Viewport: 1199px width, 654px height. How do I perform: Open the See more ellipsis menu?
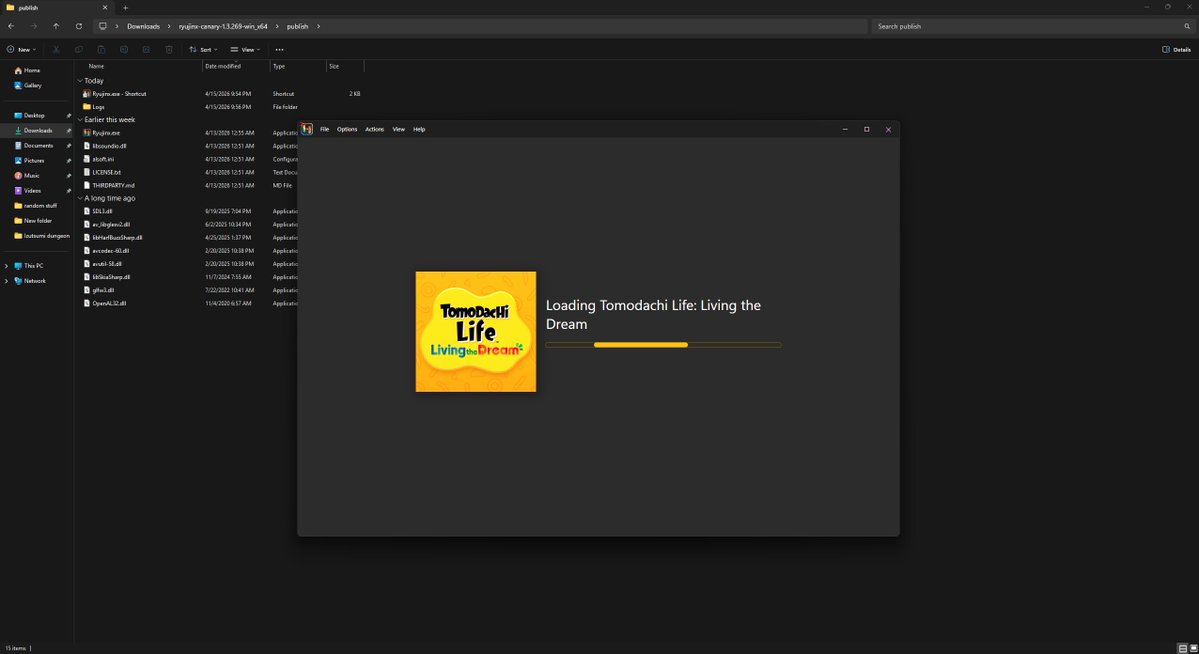279,49
